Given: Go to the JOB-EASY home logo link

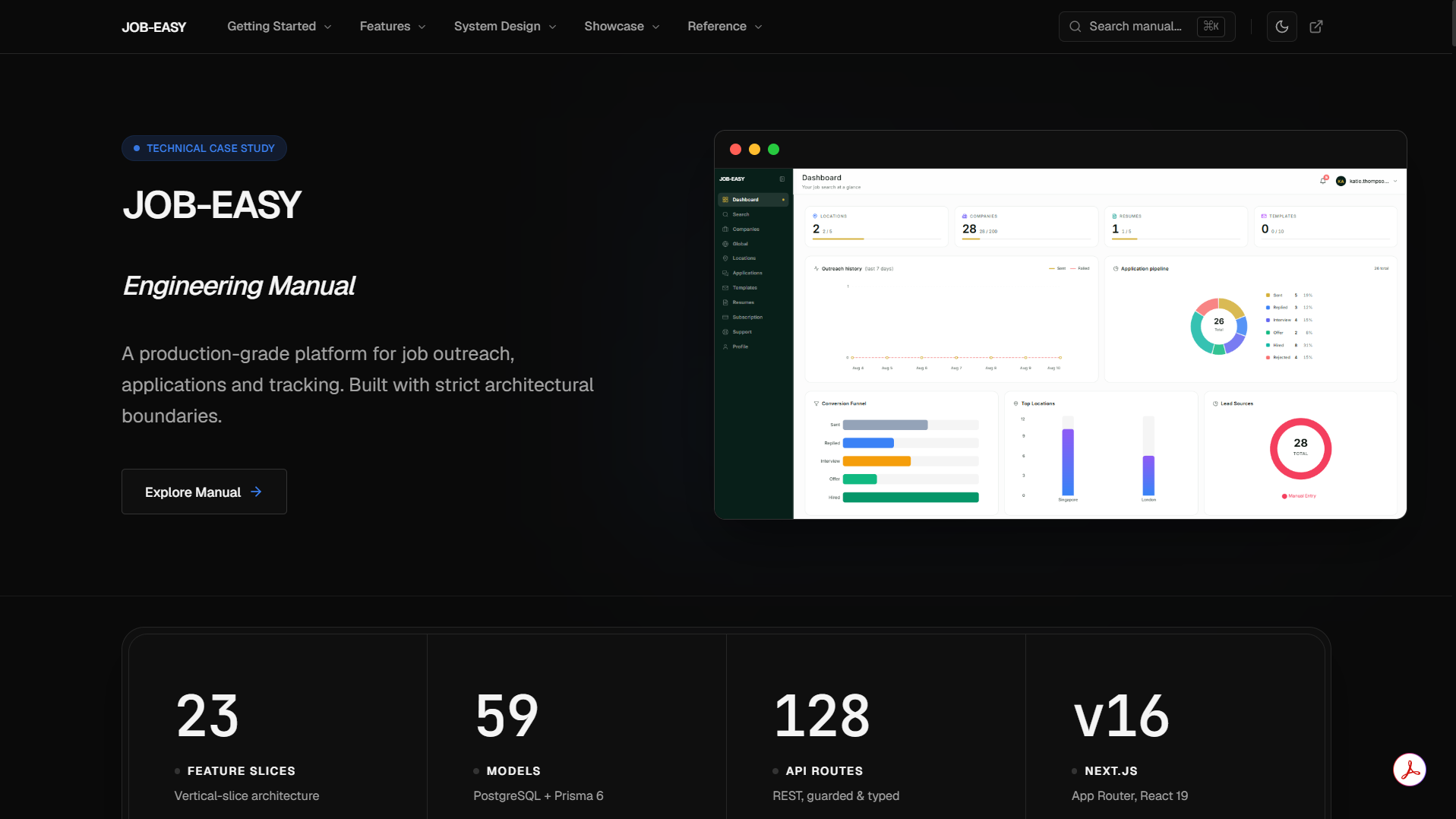Looking at the screenshot, I should [x=154, y=27].
